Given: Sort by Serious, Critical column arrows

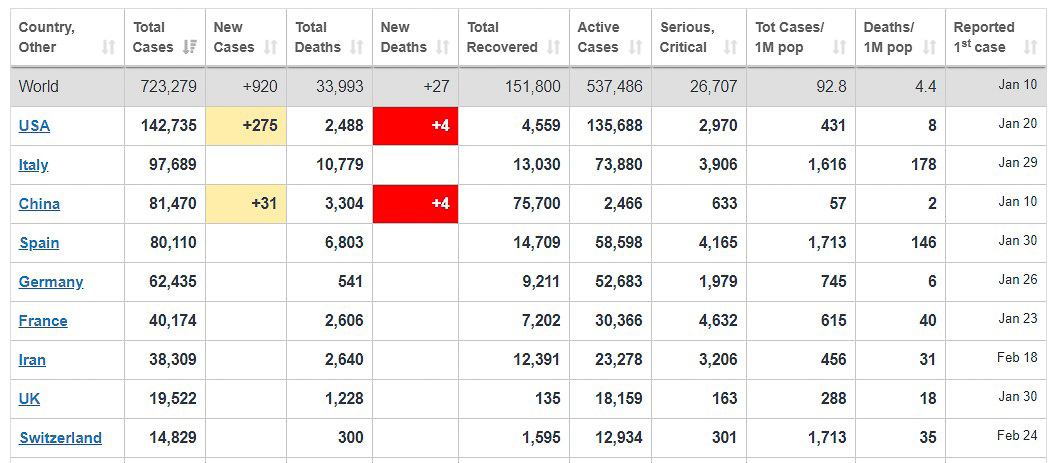Looking at the screenshot, I should click(x=730, y=47).
